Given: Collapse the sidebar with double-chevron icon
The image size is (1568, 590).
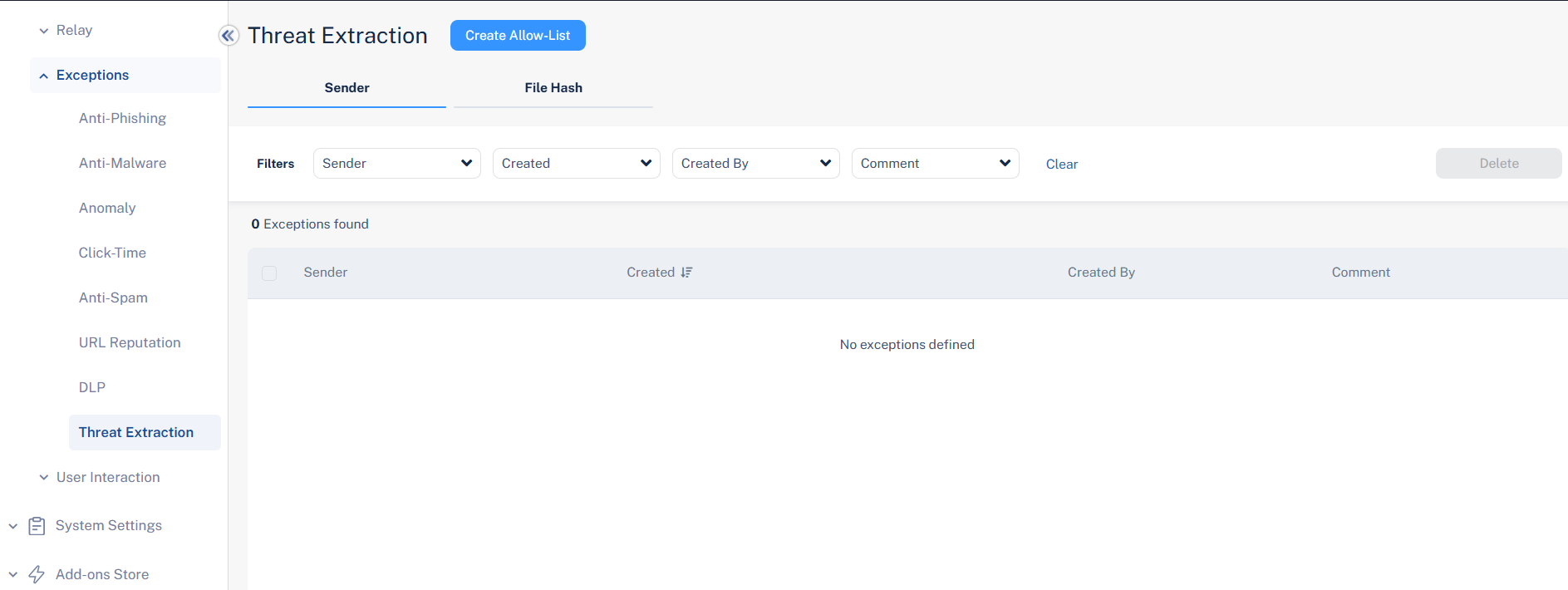Looking at the screenshot, I should [228, 36].
